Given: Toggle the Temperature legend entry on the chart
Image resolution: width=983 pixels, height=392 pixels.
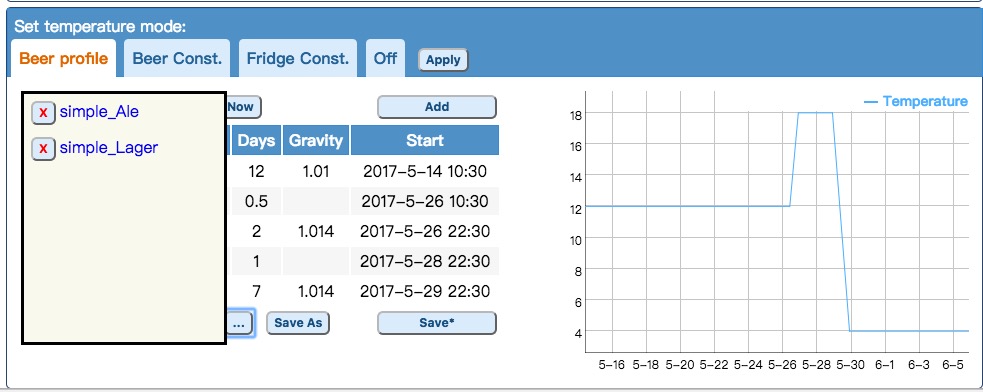Looking at the screenshot, I should pyautogui.click(x=916, y=101).
